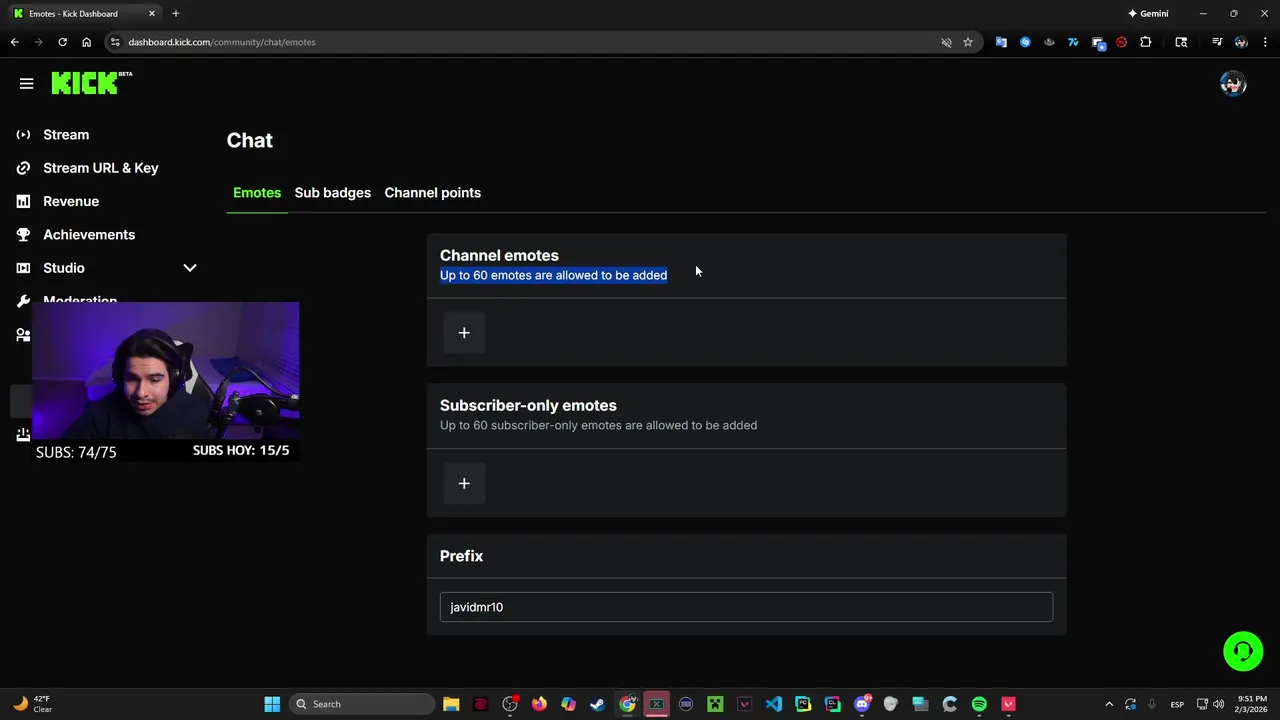Click the ESP language indicator in the tray

coord(1177,704)
